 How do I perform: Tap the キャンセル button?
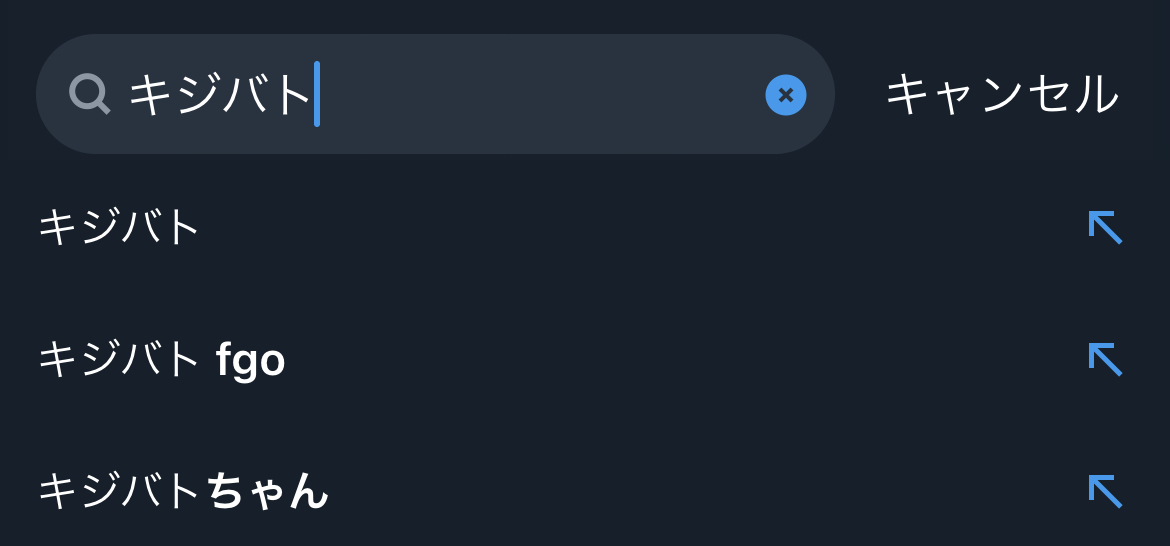pos(1001,94)
